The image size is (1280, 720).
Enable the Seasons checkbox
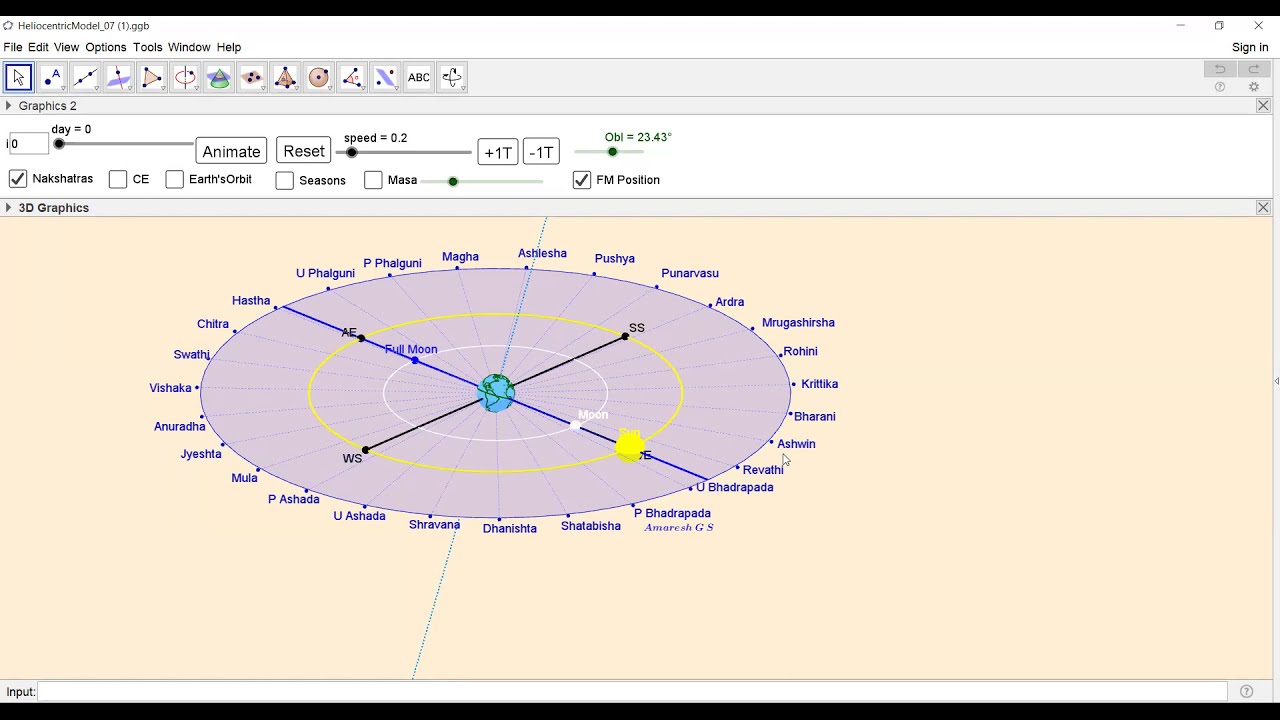click(285, 180)
